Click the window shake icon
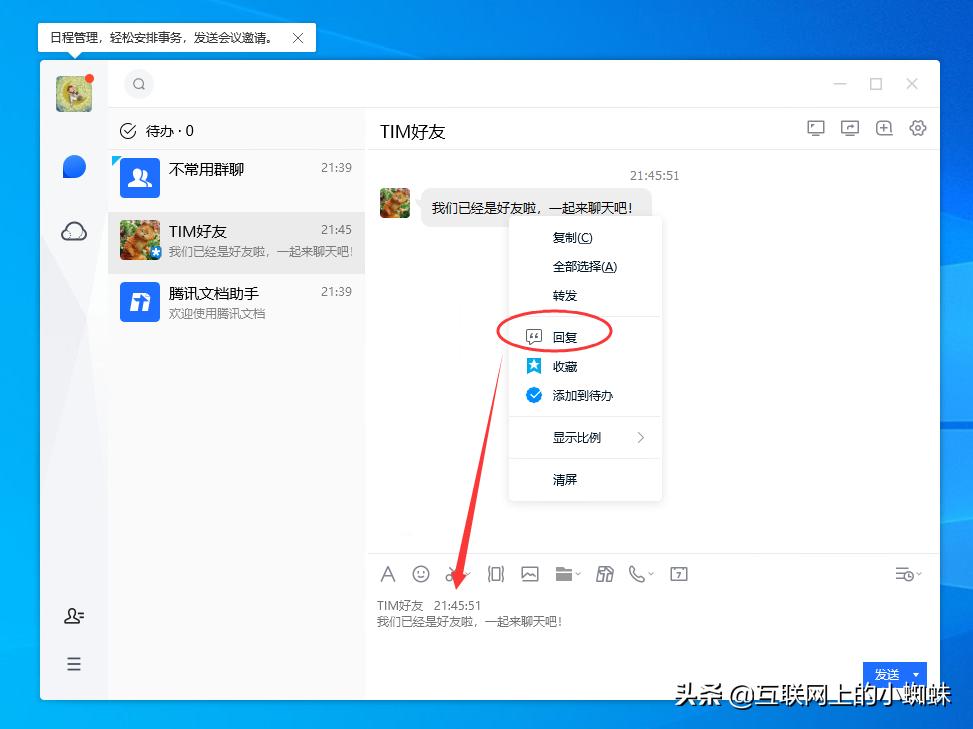 click(496, 575)
